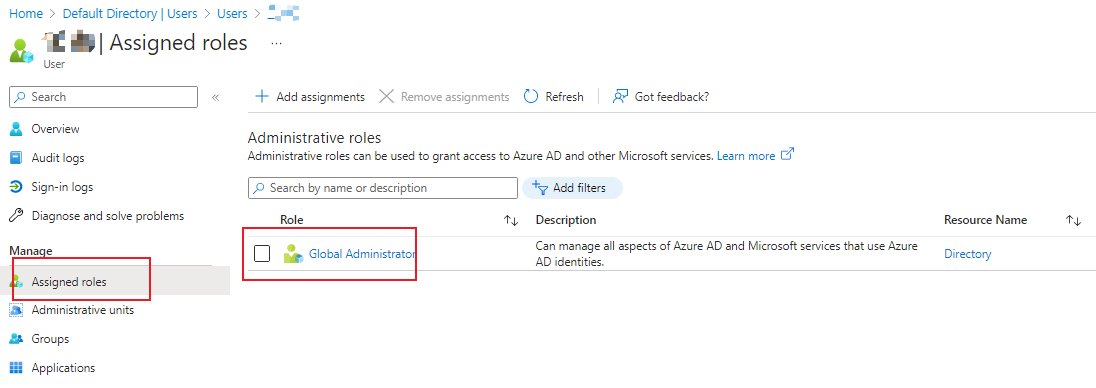Click Got feedback? button
1096x388 pixels.
661,96
